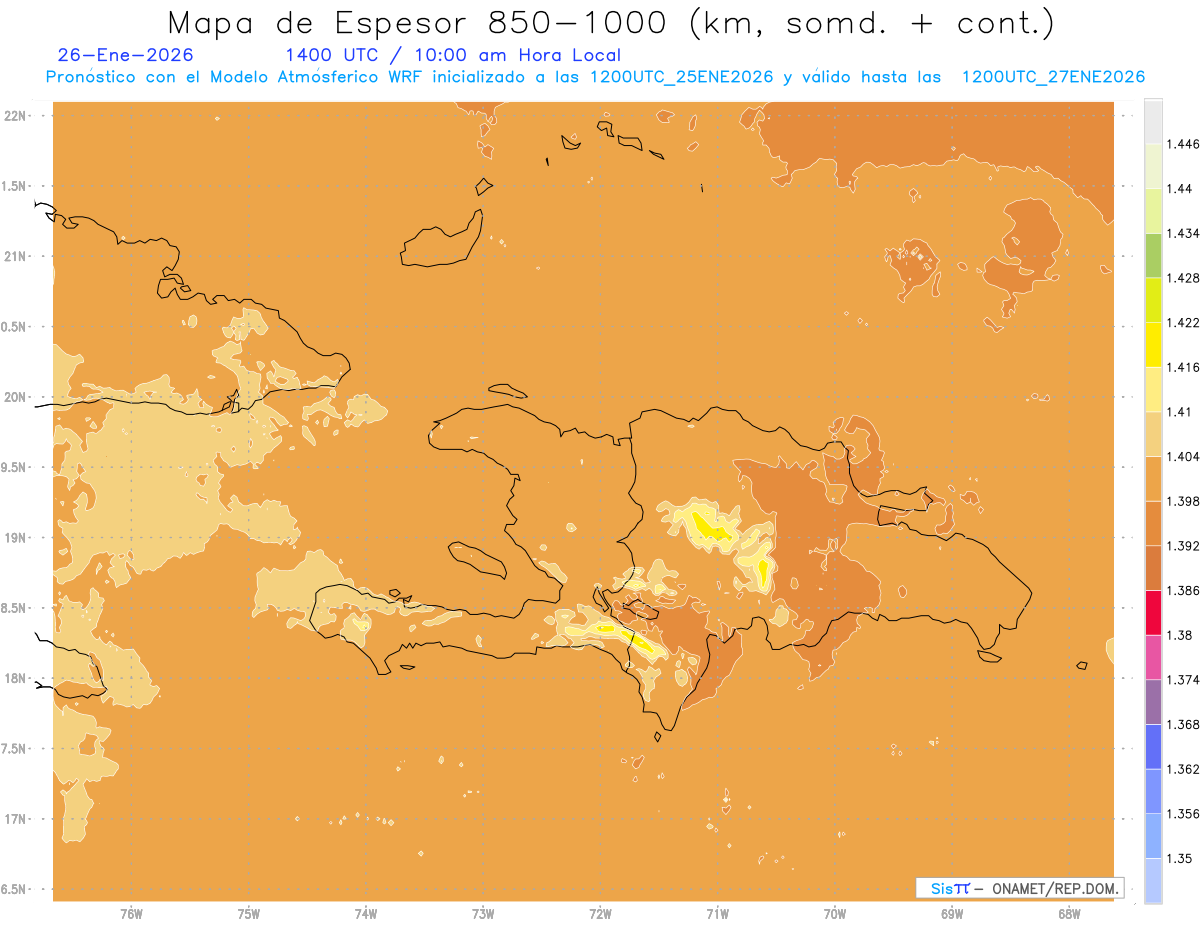This screenshot has height=927, width=1200.
Task: Click the legend value 1.404
Action: point(1182,457)
